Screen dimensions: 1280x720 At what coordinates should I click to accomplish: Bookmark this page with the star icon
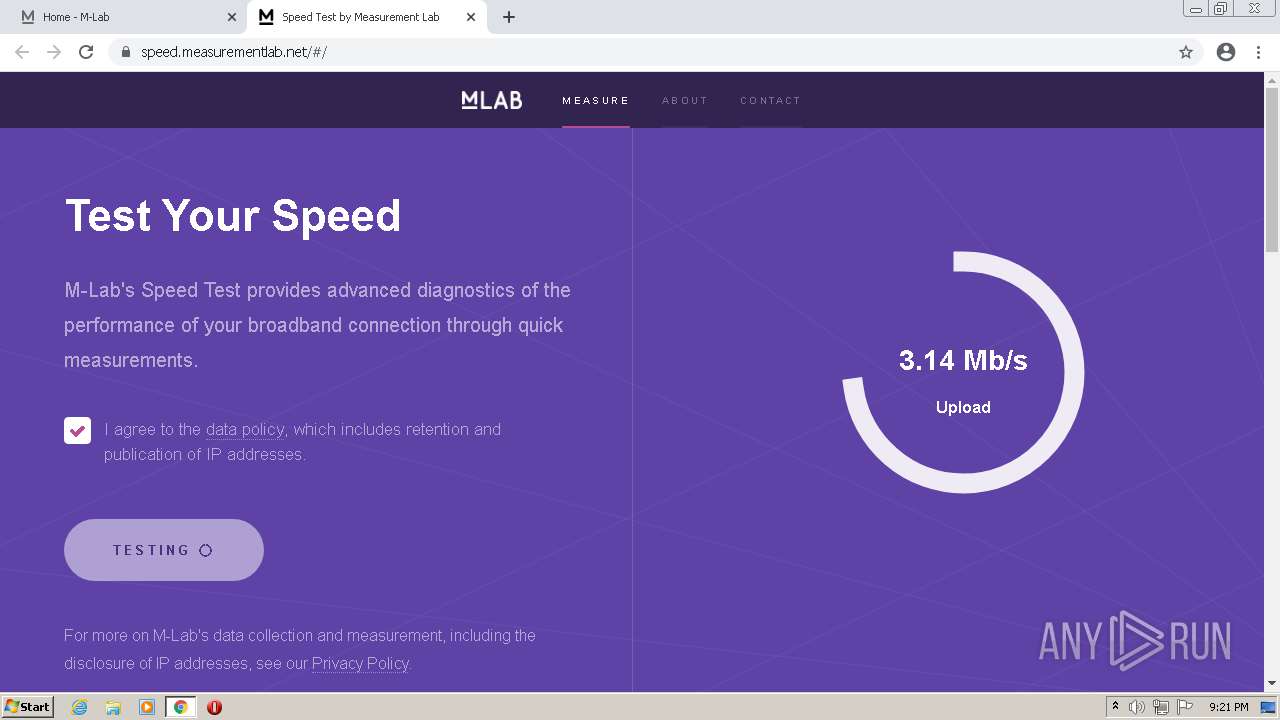tap(1186, 52)
